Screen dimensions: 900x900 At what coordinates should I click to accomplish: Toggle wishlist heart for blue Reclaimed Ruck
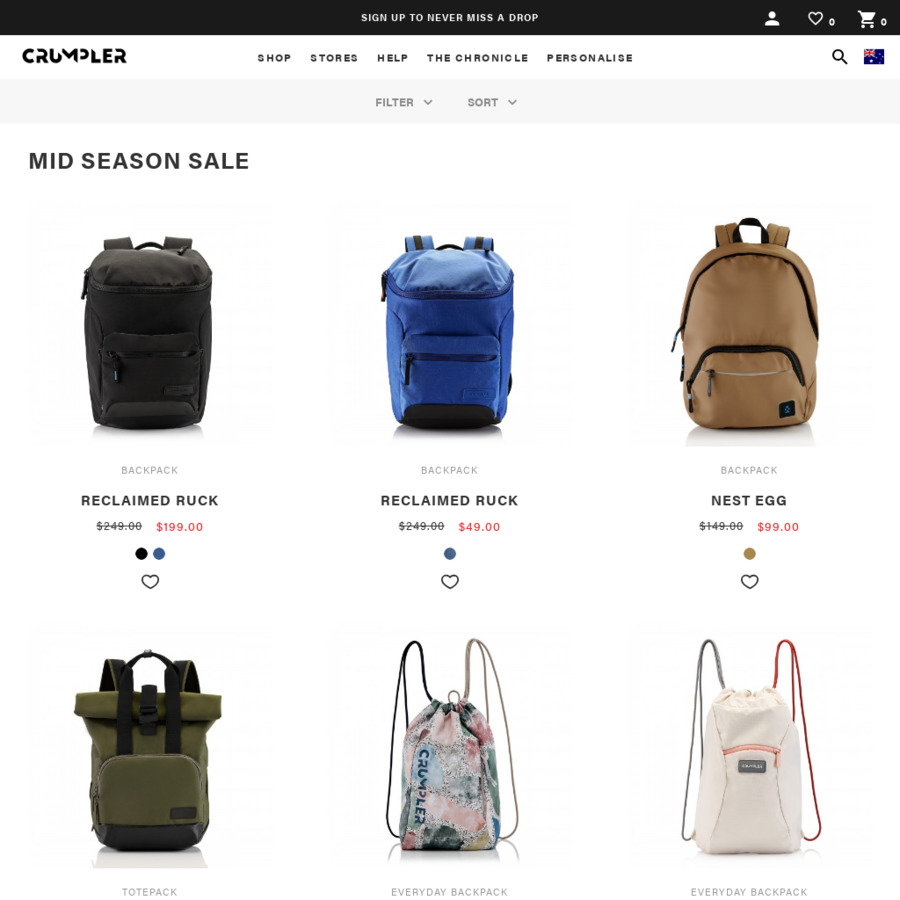pos(450,581)
